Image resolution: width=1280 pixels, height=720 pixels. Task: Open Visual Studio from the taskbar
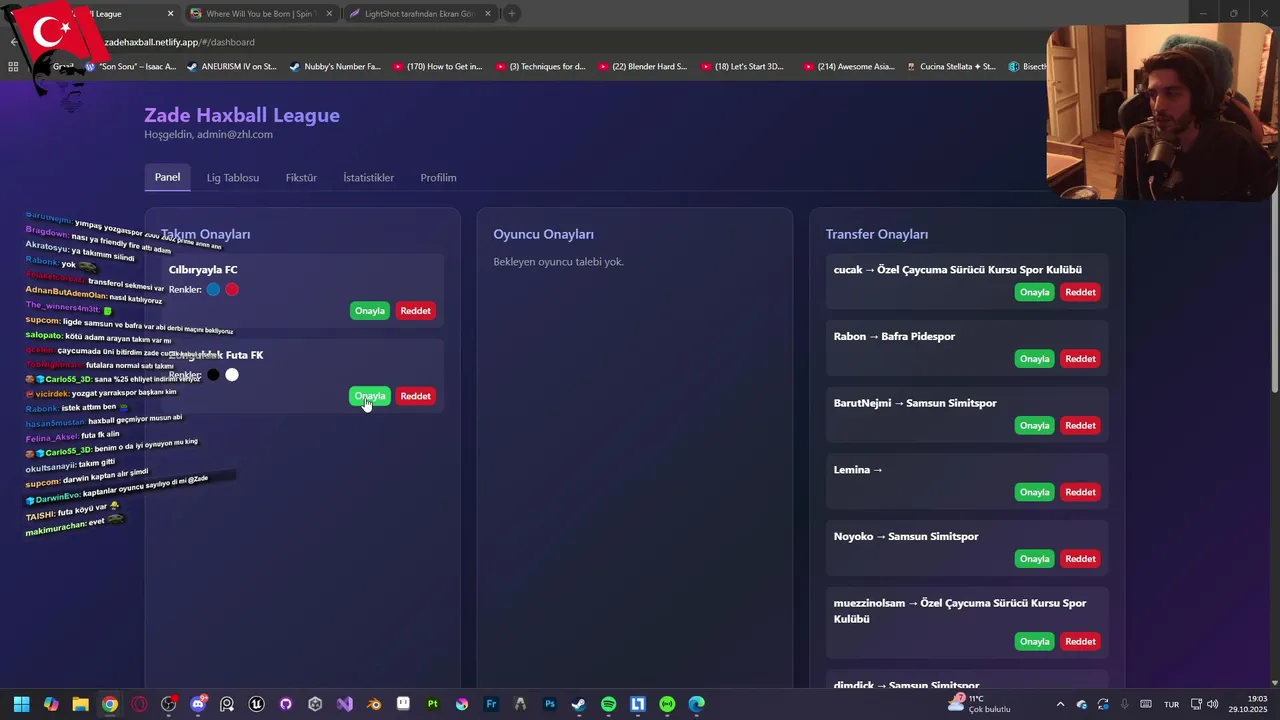tap(345, 704)
